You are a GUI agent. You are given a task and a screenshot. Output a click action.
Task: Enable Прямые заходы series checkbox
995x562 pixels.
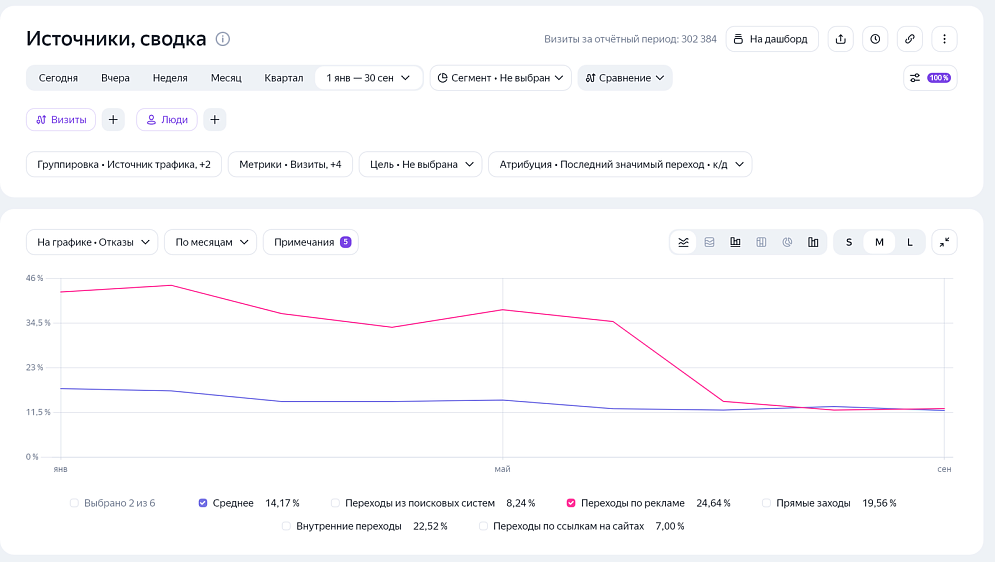coord(767,503)
